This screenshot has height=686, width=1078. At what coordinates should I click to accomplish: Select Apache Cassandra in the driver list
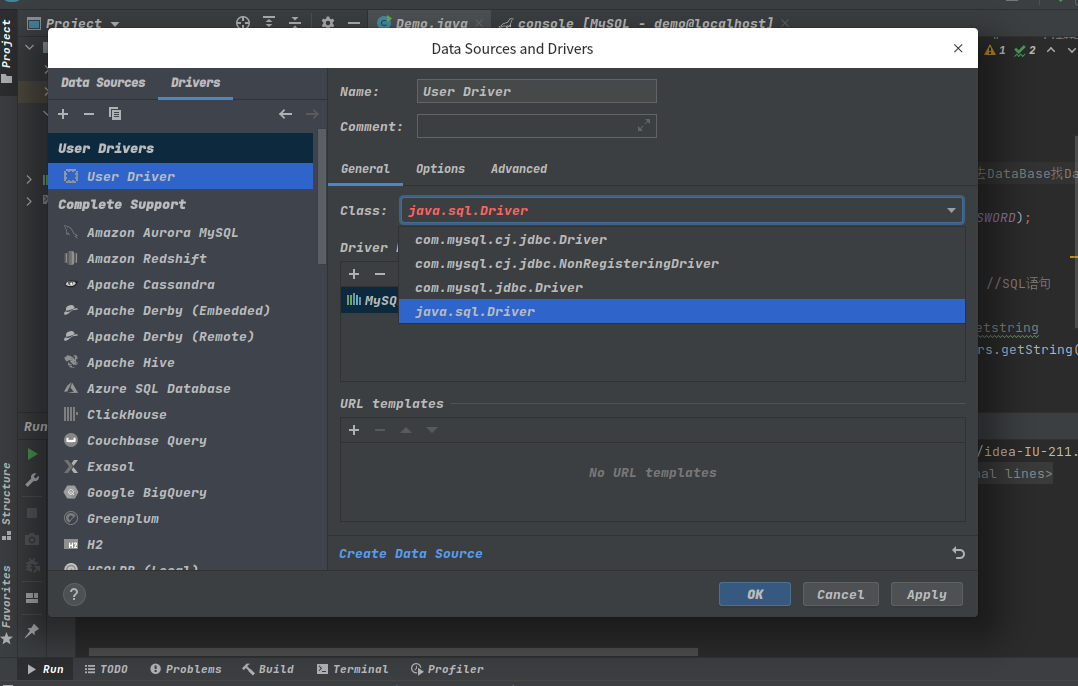pos(150,285)
